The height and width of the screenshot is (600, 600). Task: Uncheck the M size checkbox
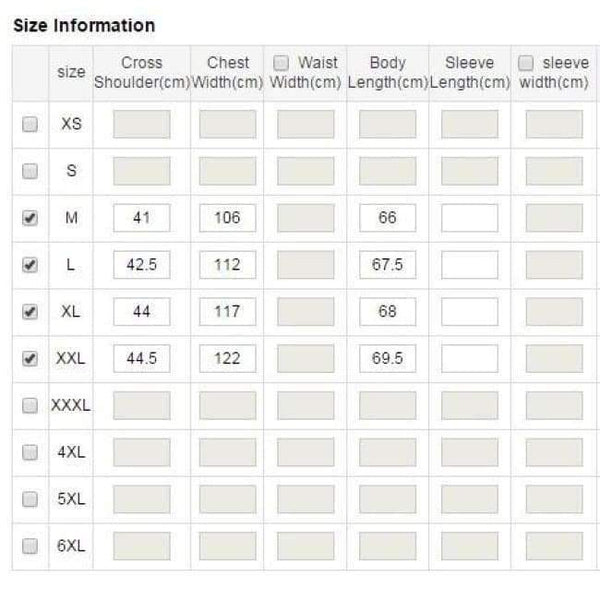pos(30,218)
